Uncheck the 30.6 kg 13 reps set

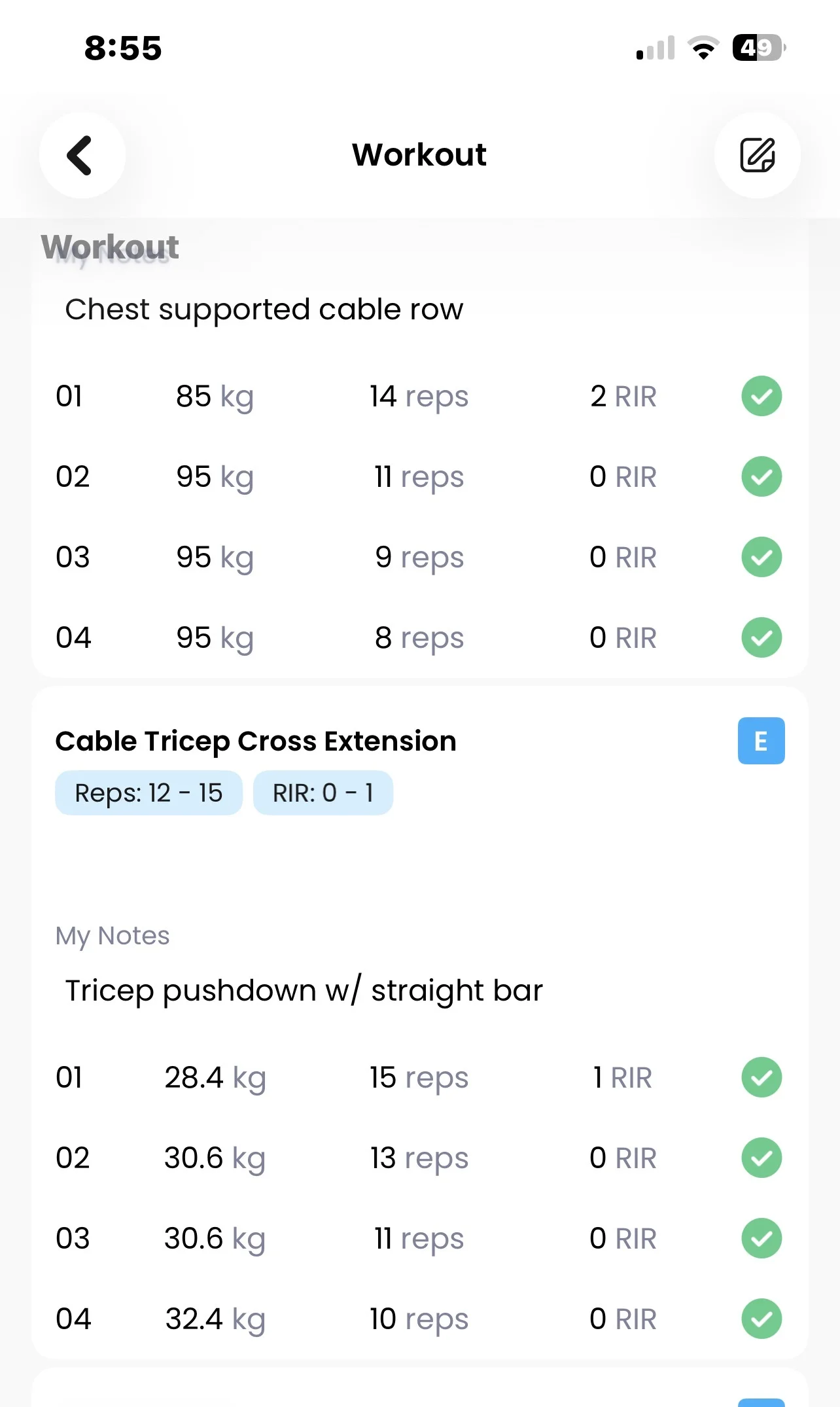[x=761, y=1158]
